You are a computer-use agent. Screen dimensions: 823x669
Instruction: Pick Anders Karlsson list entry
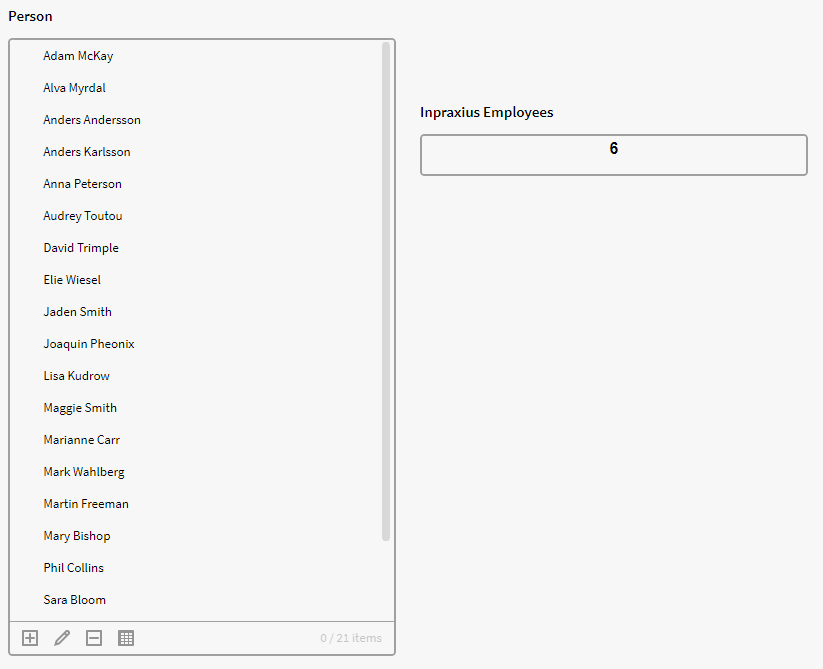click(x=87, y=152)
